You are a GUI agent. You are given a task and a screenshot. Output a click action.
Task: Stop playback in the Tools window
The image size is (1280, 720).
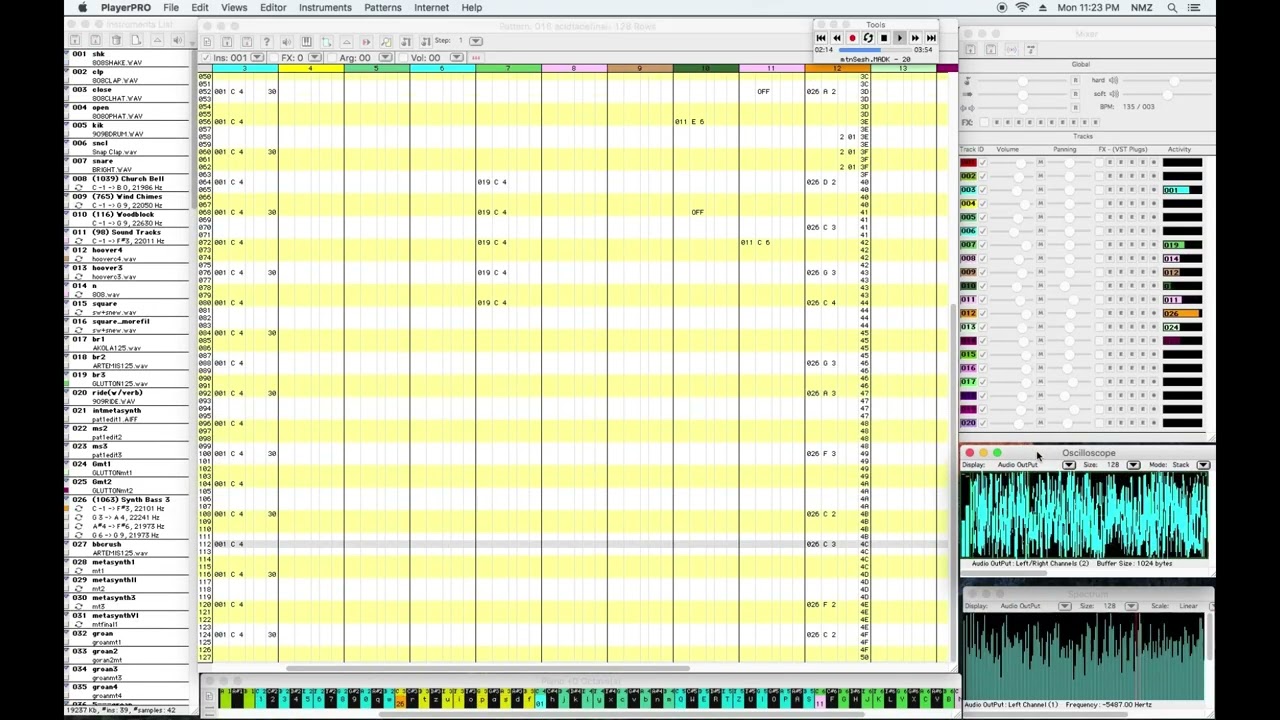884,38
